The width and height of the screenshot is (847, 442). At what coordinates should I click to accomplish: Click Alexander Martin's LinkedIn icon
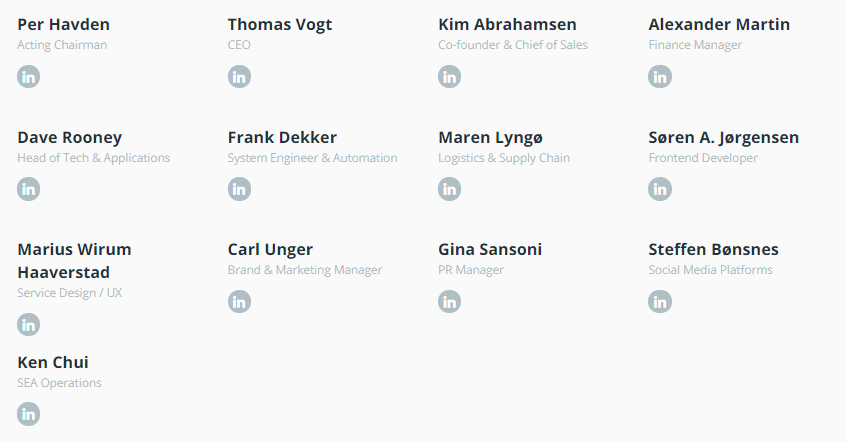(x=660, y=76)
